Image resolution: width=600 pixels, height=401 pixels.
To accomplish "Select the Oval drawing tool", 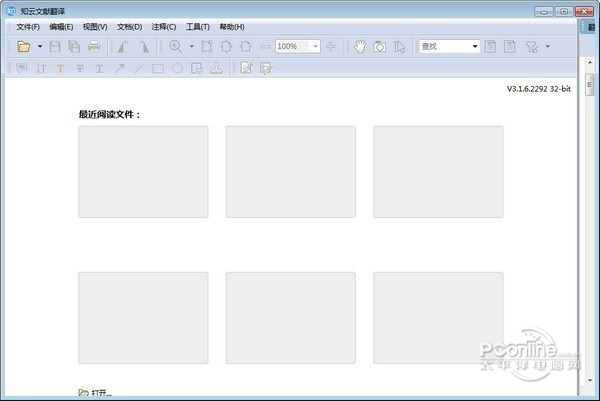I will click(177, 68).
